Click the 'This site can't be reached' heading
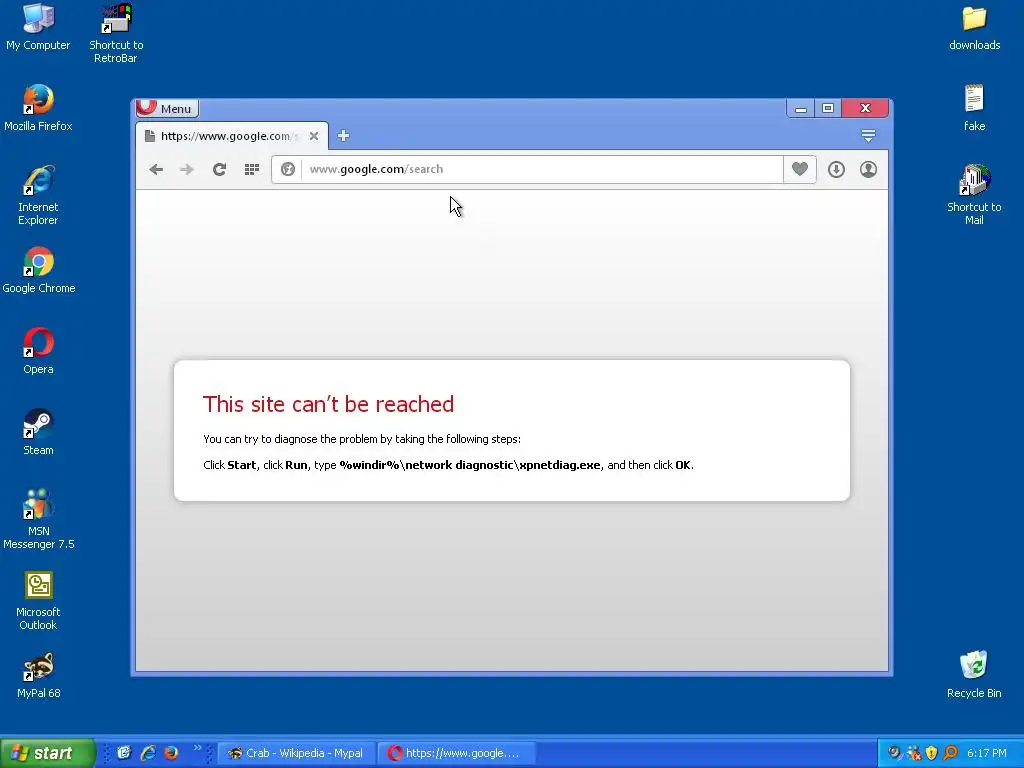Screen dimensions: 1024x768 click(328, 404)
